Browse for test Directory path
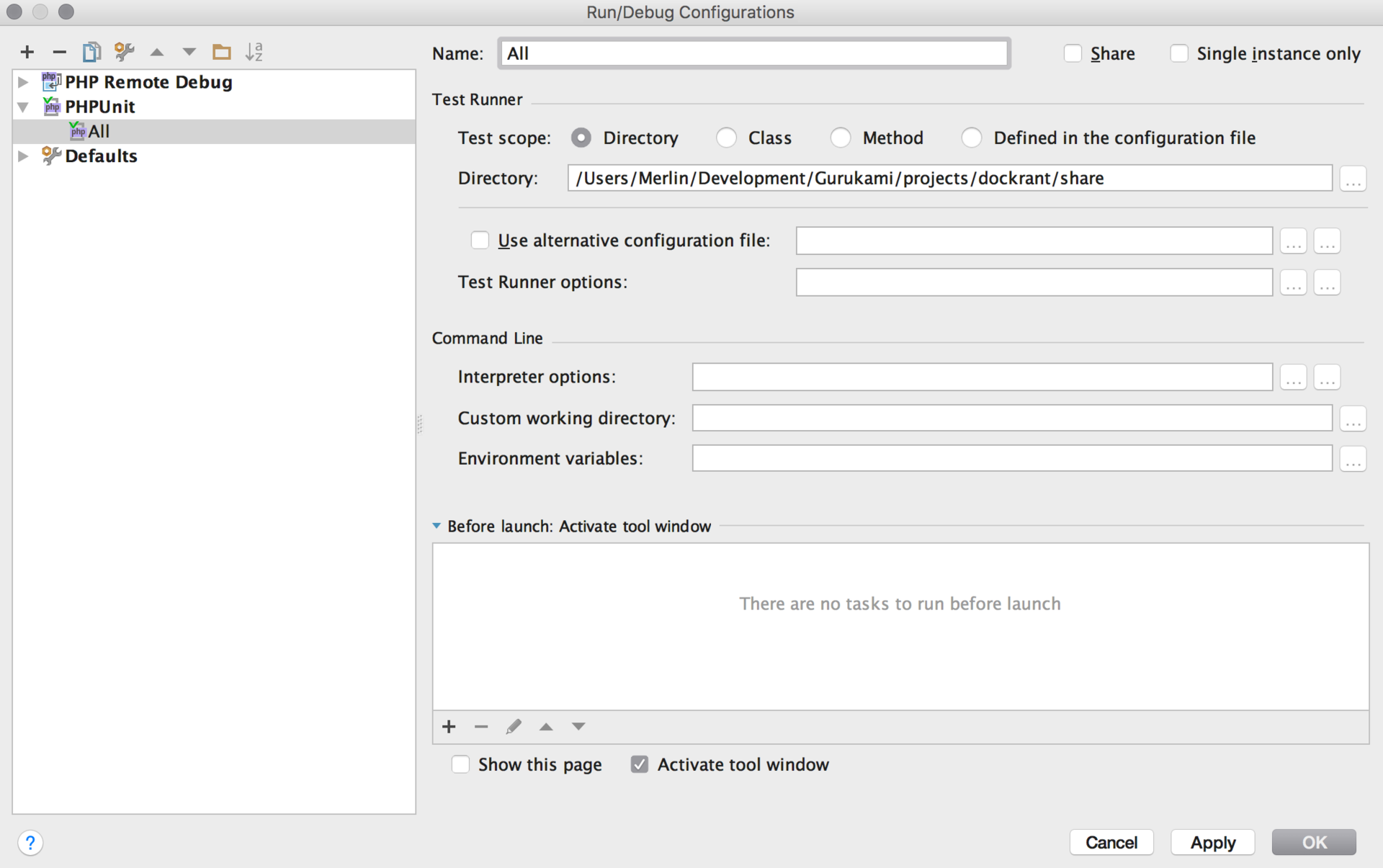 [x=1353, y=179]
